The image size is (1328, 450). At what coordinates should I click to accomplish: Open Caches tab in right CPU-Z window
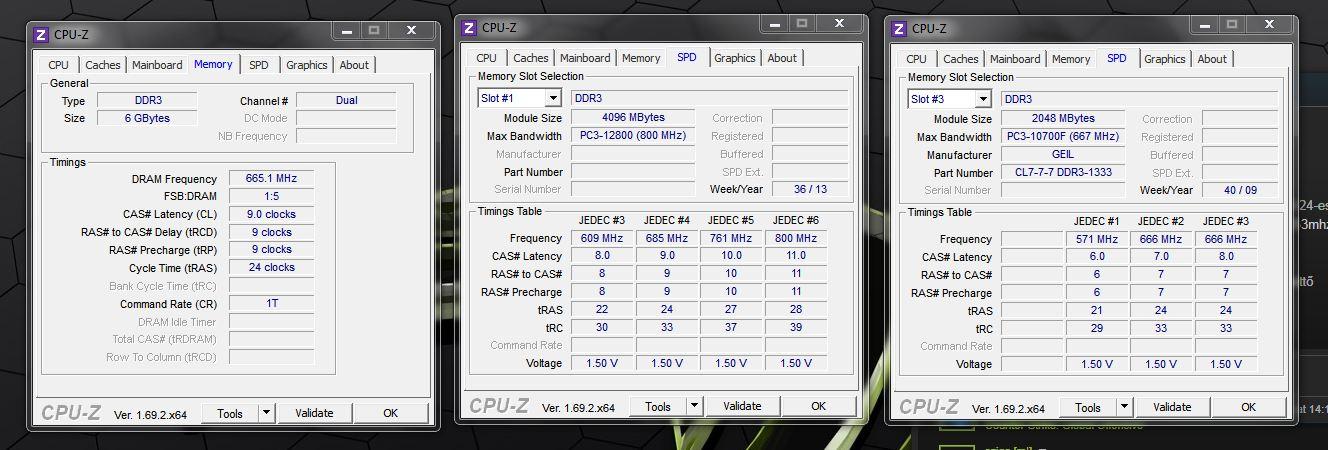point(960,59)
